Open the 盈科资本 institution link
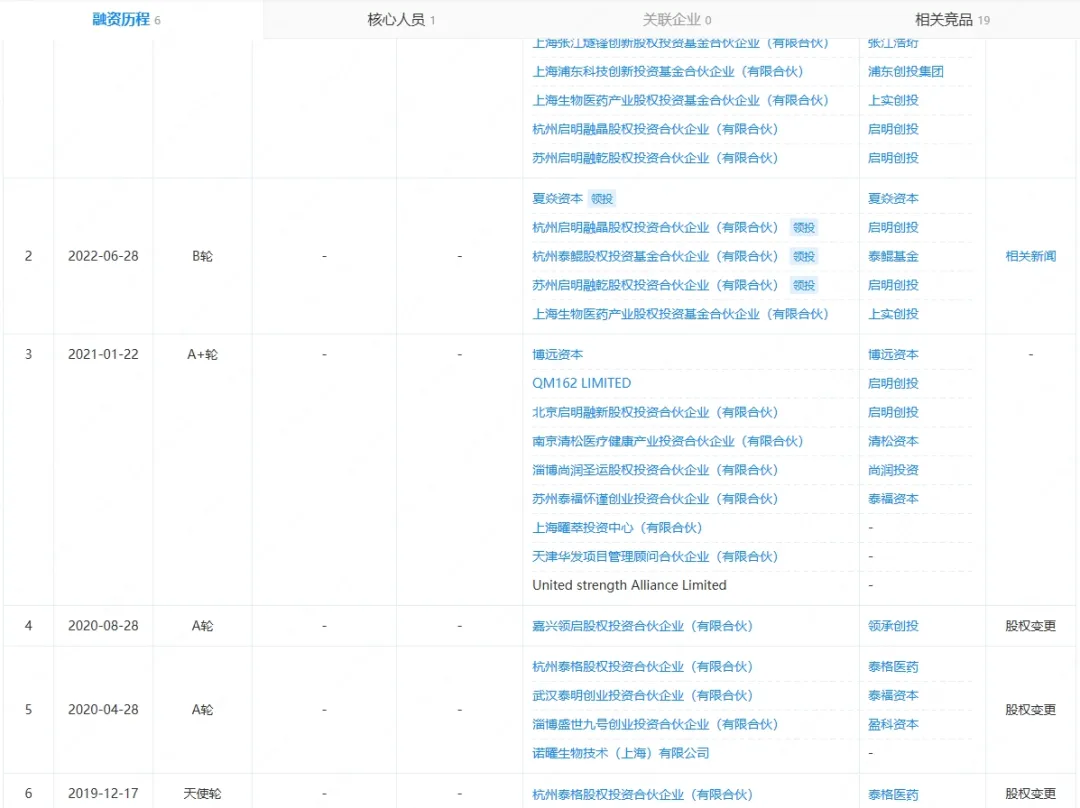1080x808 pixels. [892, 724]
